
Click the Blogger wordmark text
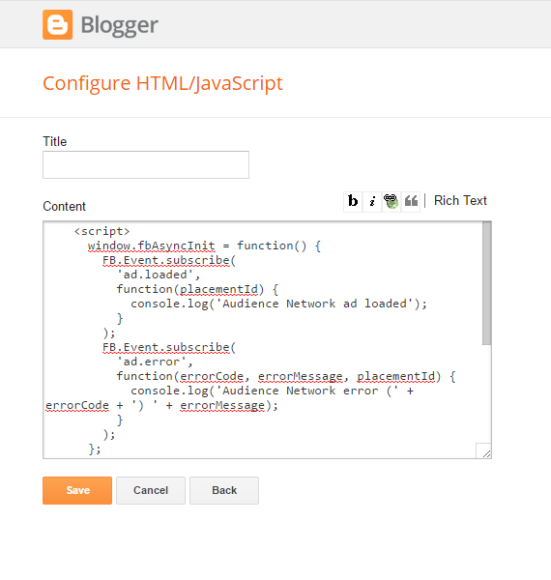pos(119,26)
